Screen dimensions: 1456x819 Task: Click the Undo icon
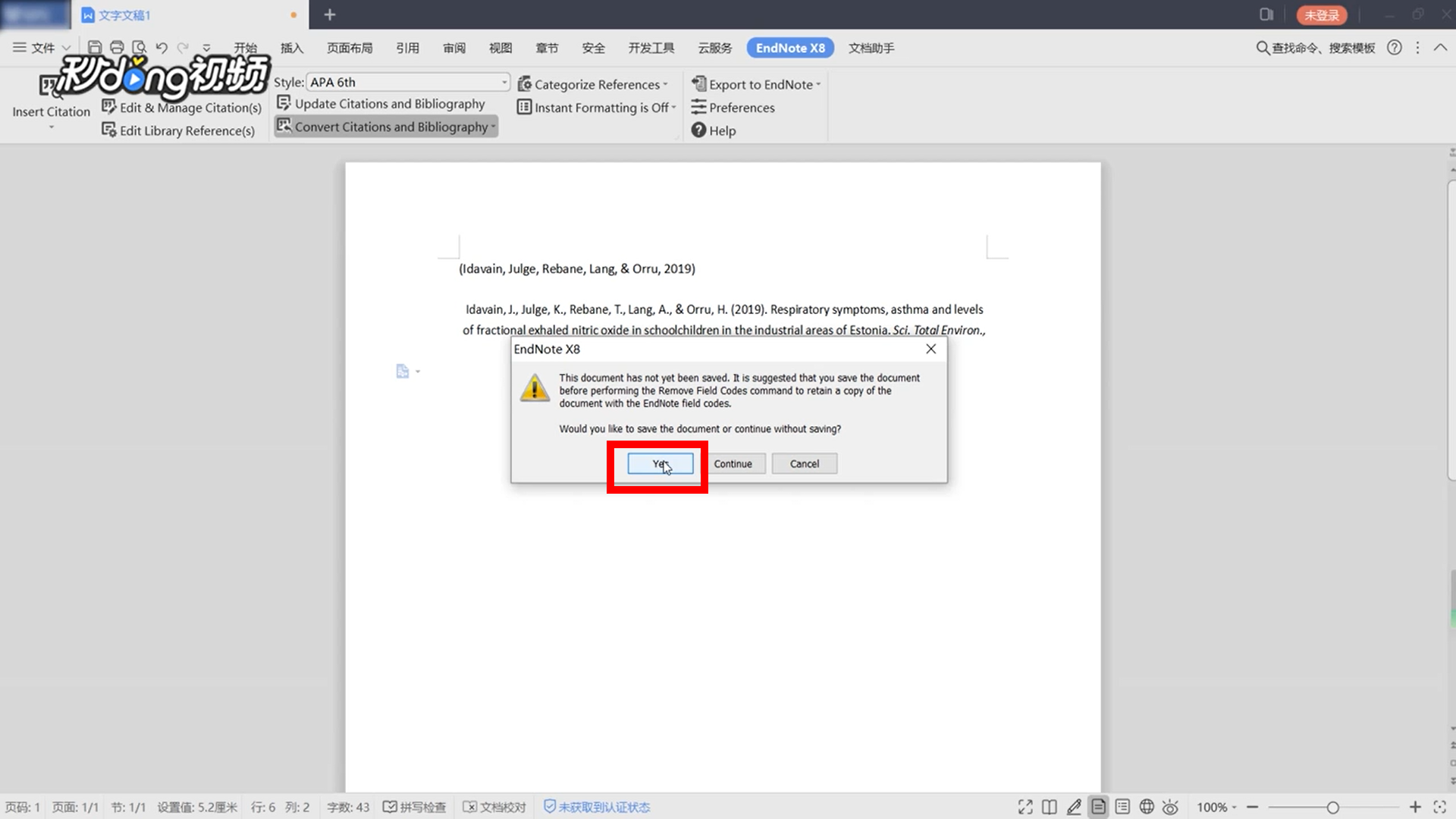click(x=161, y=47)
